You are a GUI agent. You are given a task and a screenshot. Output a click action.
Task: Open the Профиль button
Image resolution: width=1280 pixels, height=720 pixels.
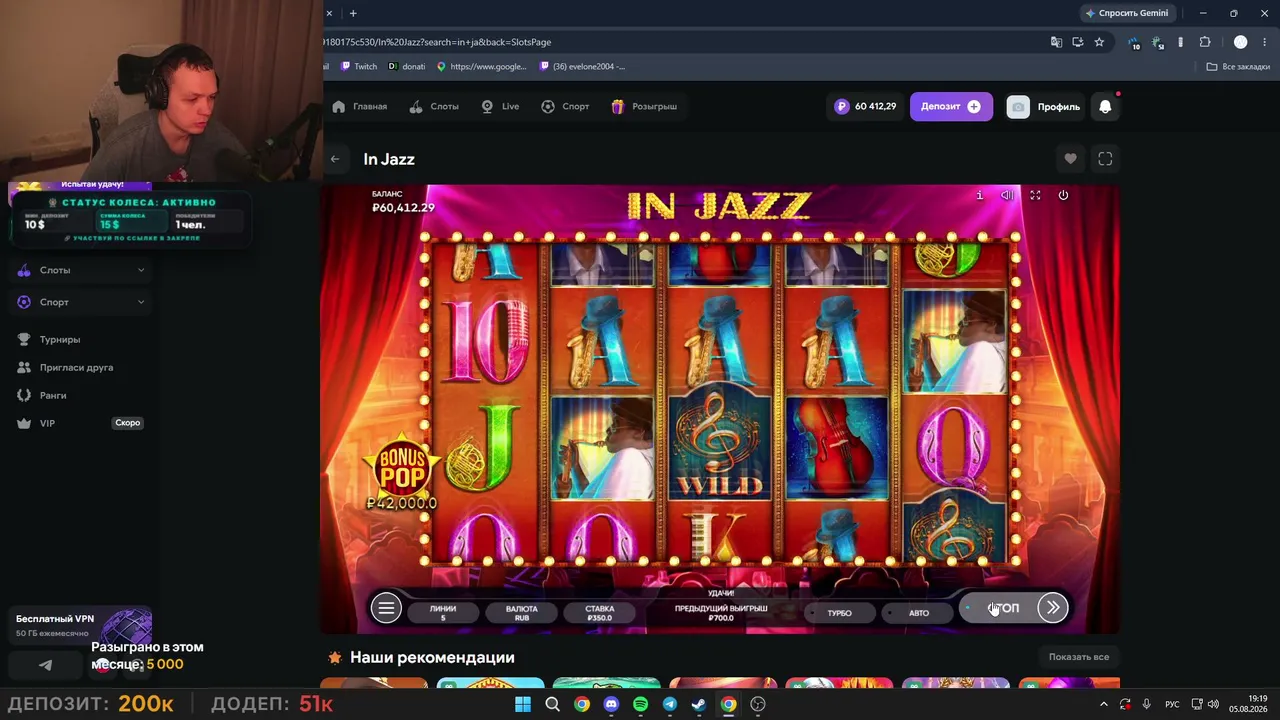1043,107
